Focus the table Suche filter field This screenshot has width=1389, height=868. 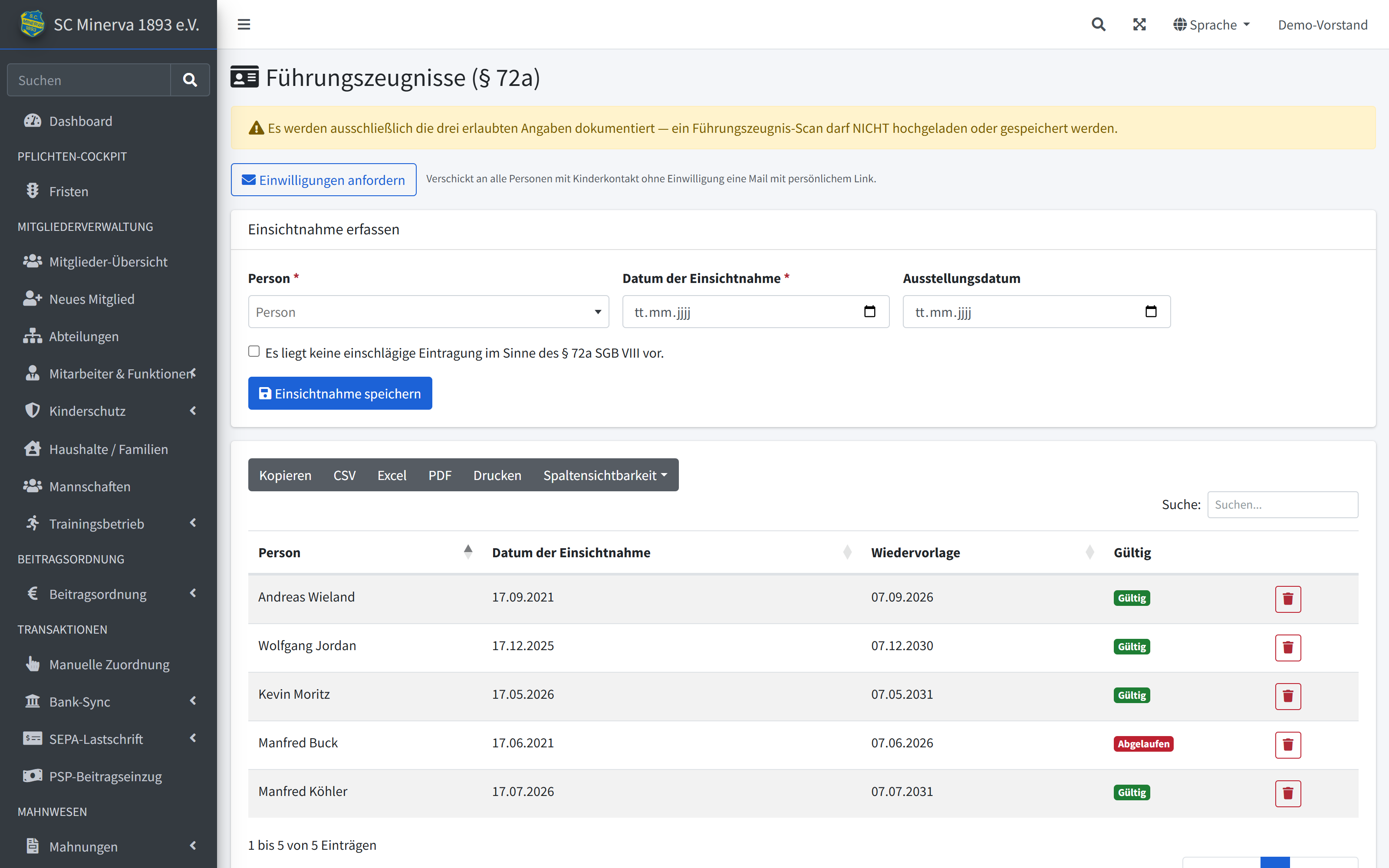click(1283, 505)
